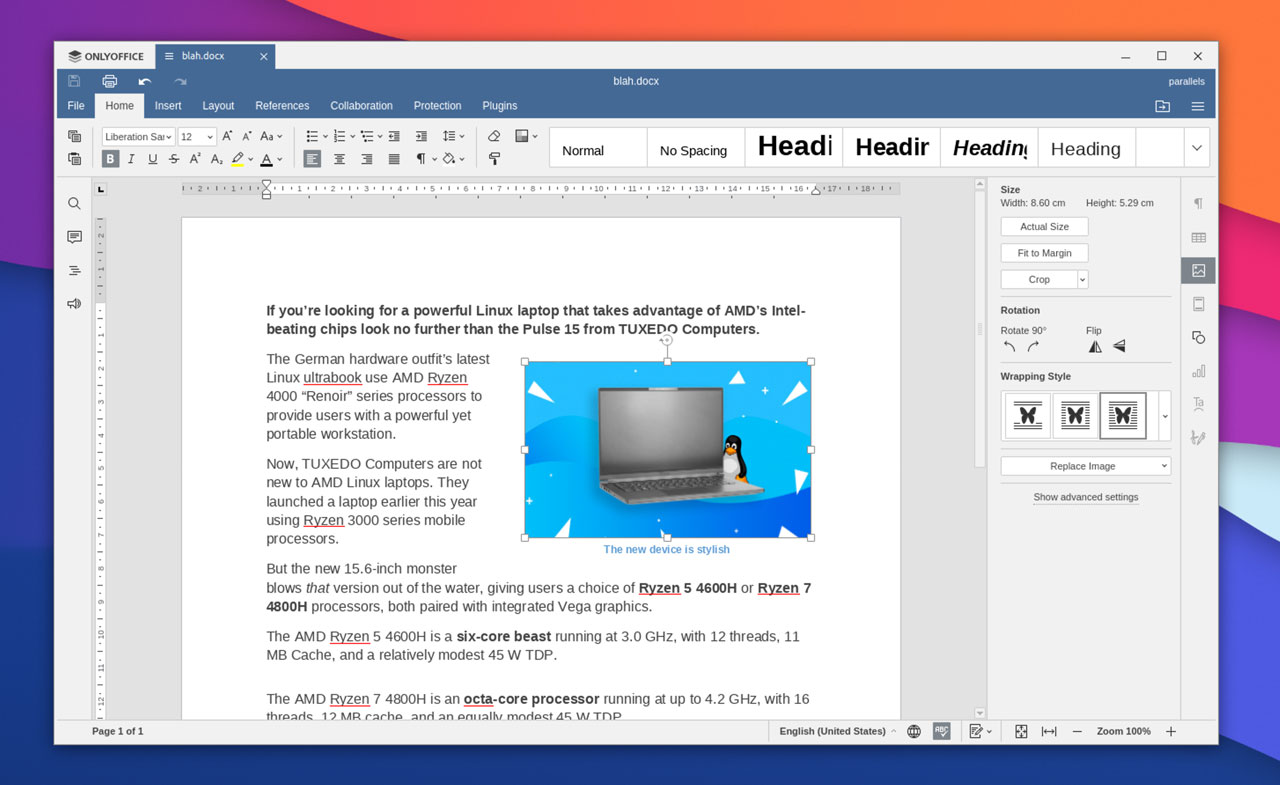Flip the image horizontally
This screenshot has width=1280, height=785.
1095,347
